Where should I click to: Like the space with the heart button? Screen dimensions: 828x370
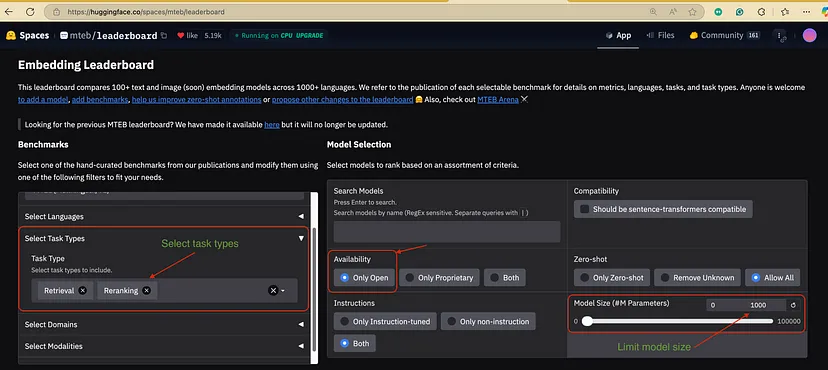[x=187, y=35]
